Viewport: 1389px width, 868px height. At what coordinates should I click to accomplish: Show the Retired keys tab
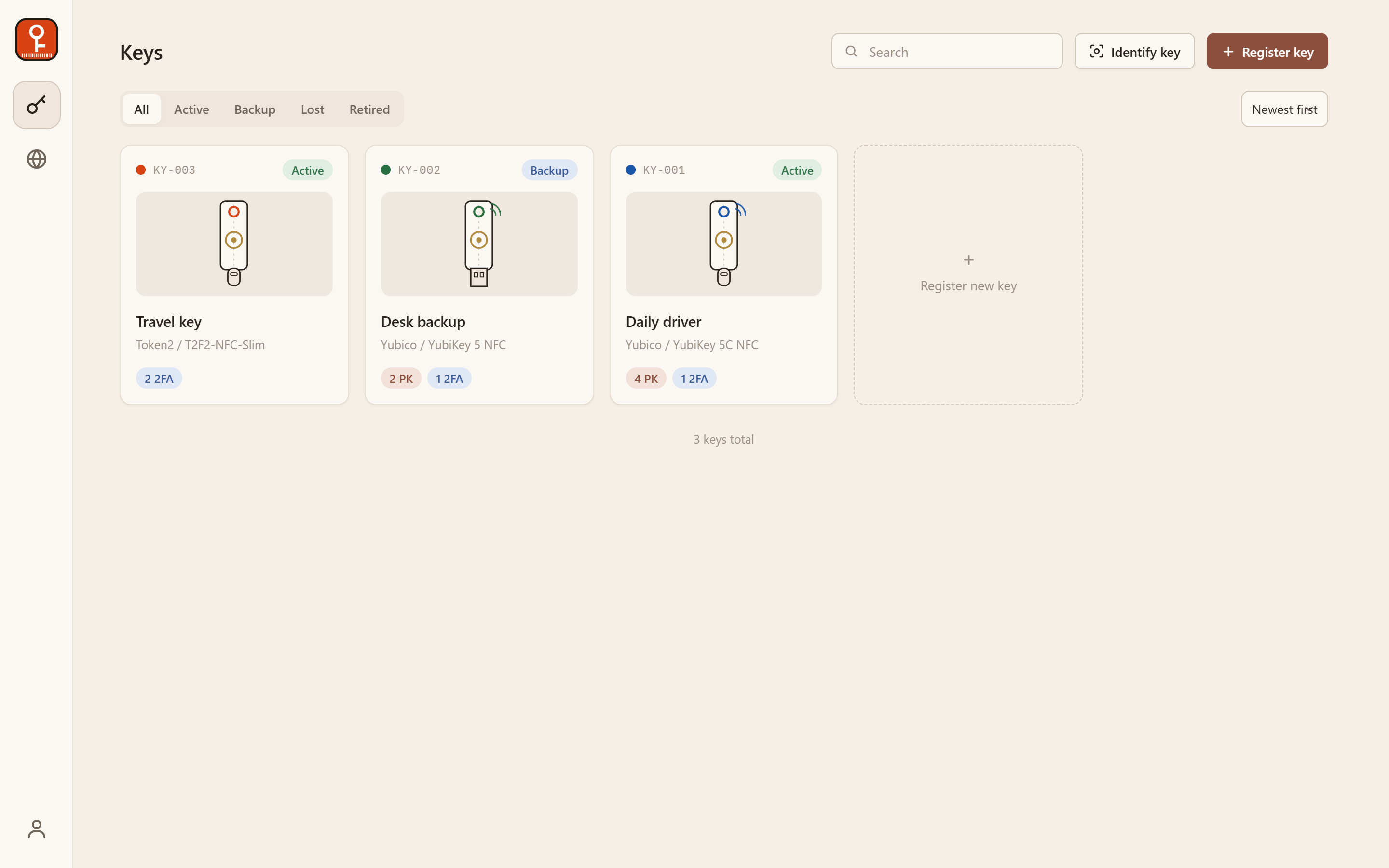point(369,109)
